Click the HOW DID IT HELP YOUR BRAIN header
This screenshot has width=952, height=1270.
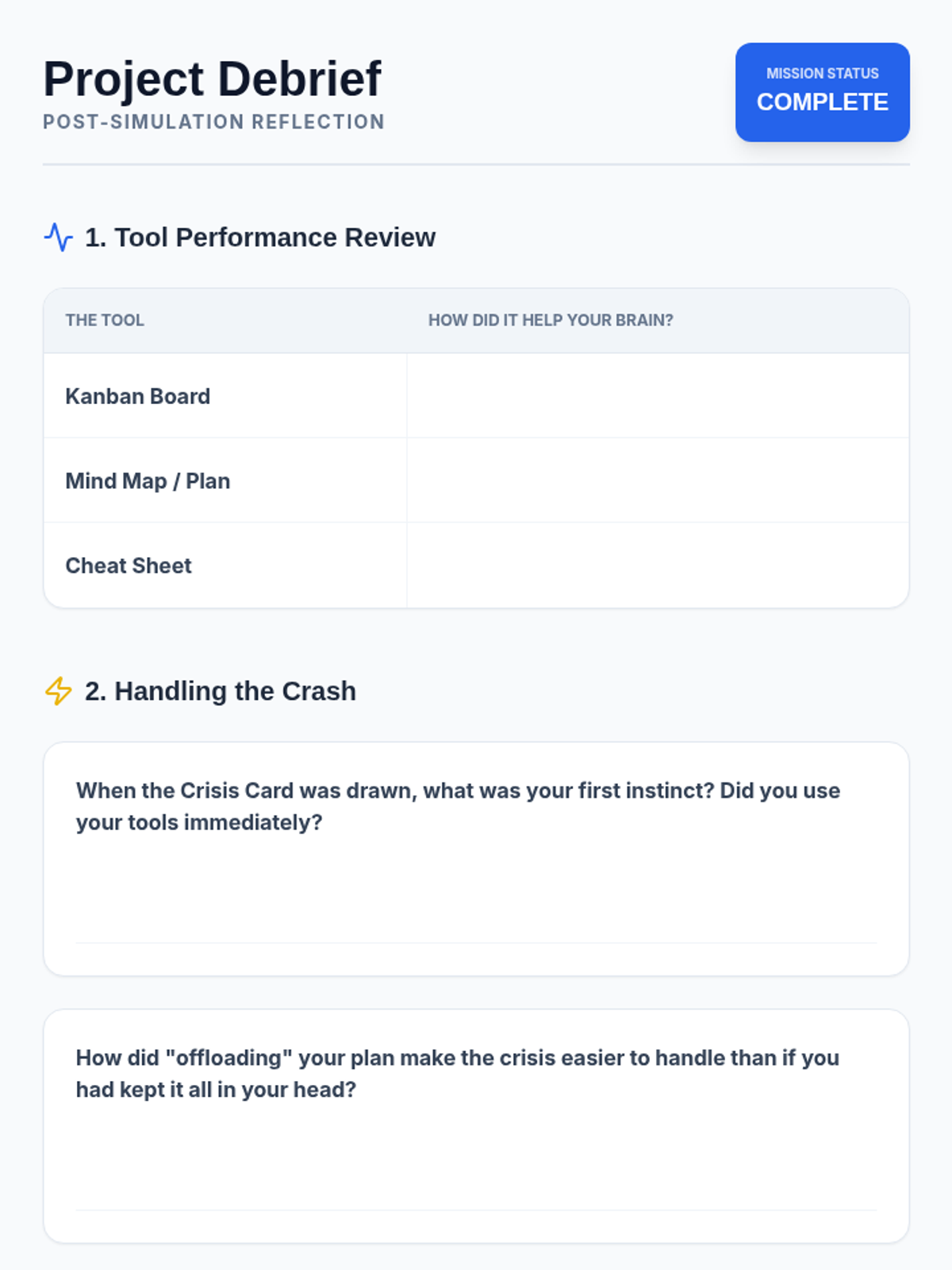pos(551,321)
